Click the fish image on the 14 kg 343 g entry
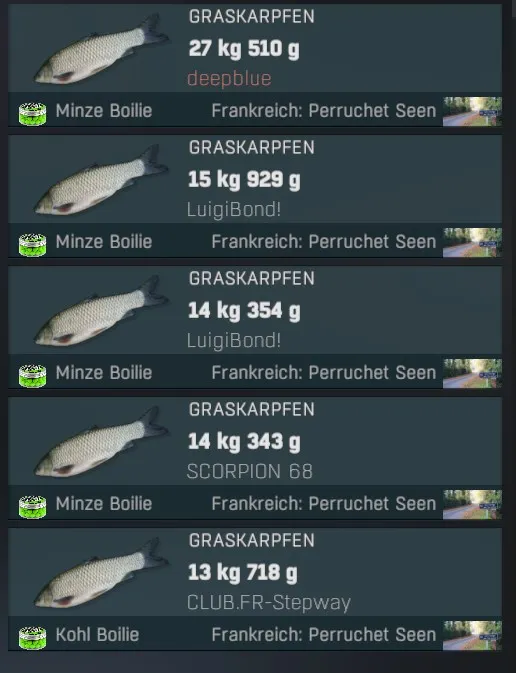 coord(101,442)
